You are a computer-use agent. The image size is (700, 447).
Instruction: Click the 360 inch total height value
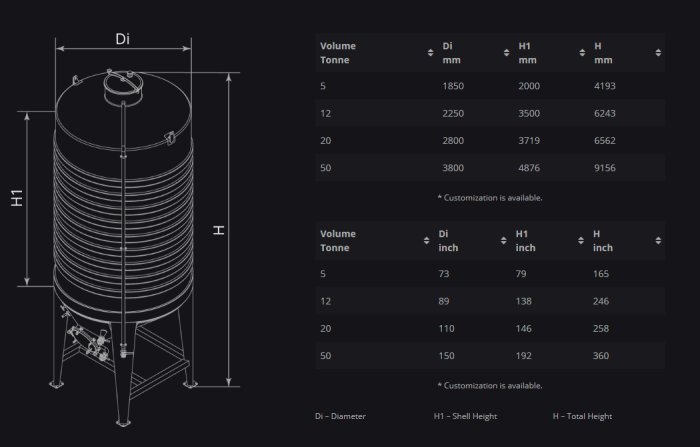pos(602,356)
